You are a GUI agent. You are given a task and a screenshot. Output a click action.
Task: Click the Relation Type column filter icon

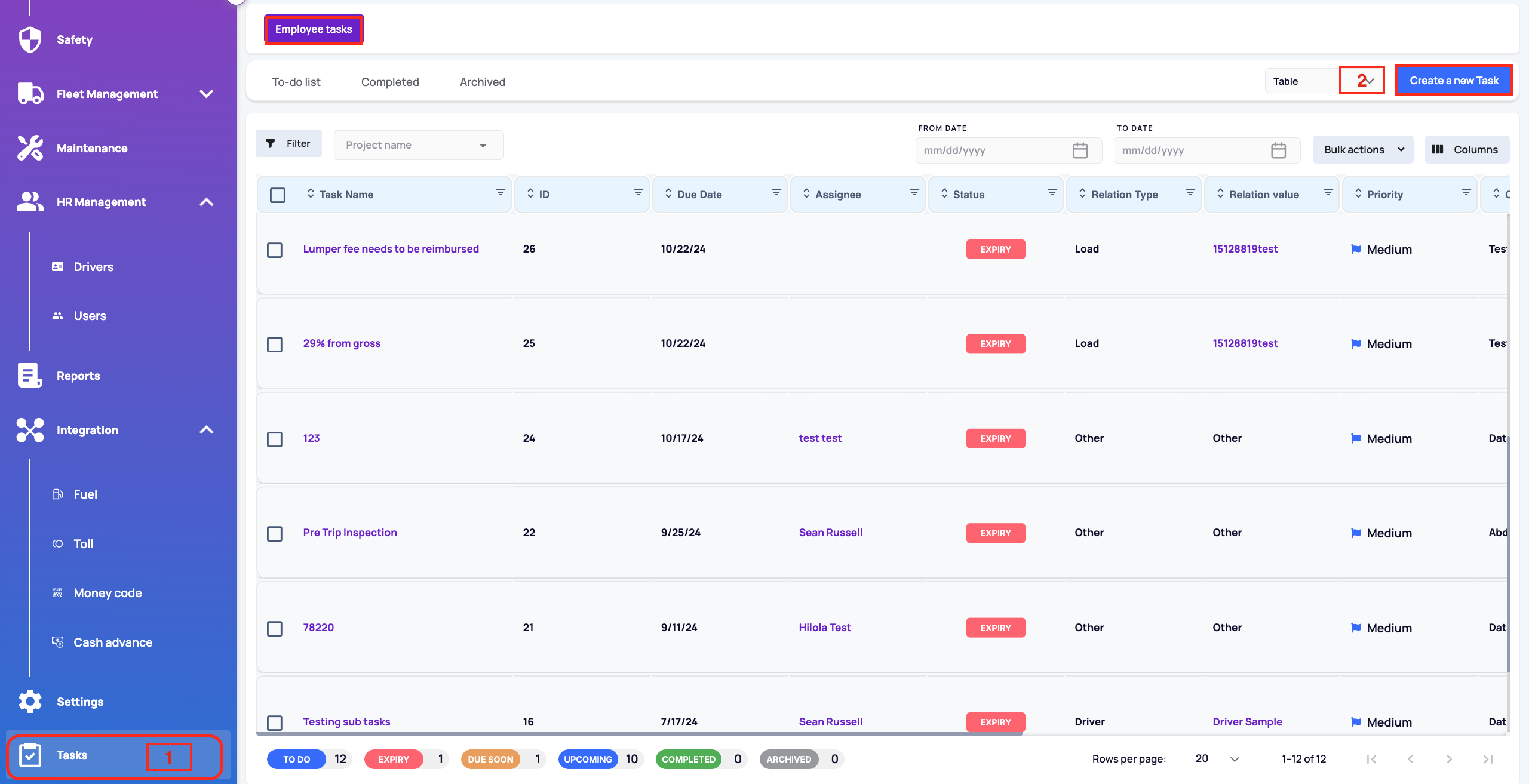1190,192
